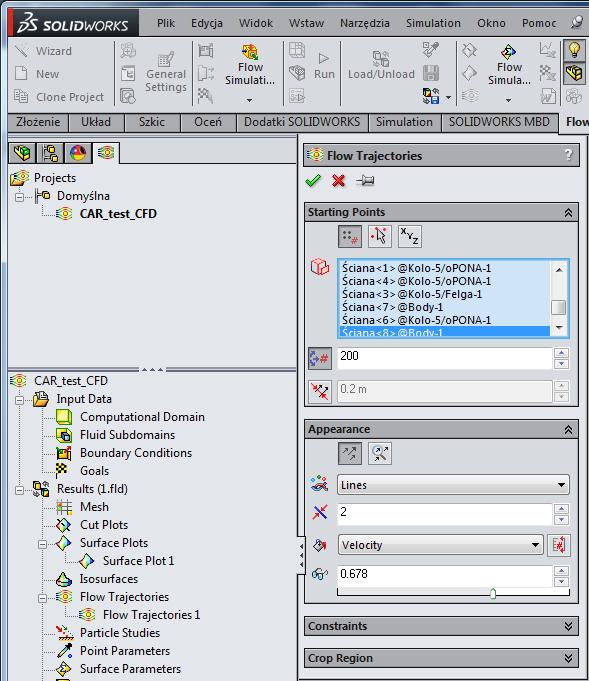The image size is (589, 681).
Task: Open General Settings
Action: (165, 73)
